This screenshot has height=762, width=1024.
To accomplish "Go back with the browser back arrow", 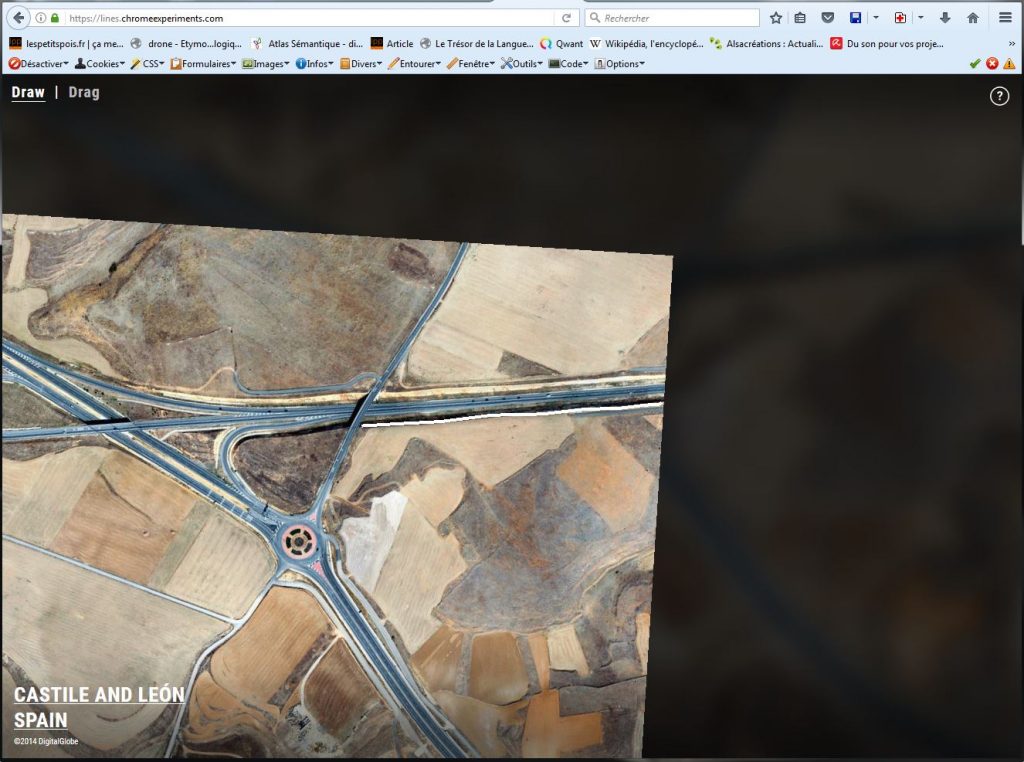I will (x=19, y=18).
